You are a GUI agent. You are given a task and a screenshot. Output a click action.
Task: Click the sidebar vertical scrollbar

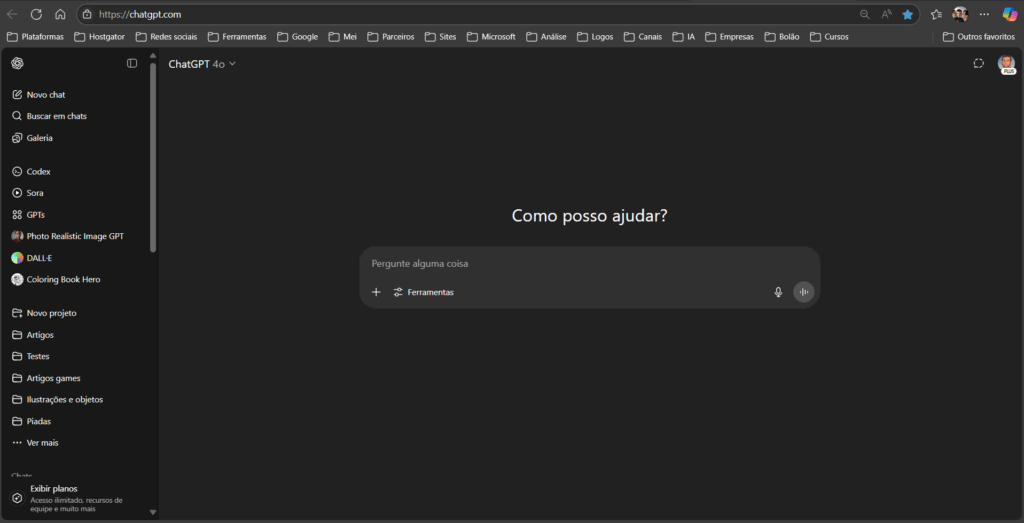tap(153, 157)
